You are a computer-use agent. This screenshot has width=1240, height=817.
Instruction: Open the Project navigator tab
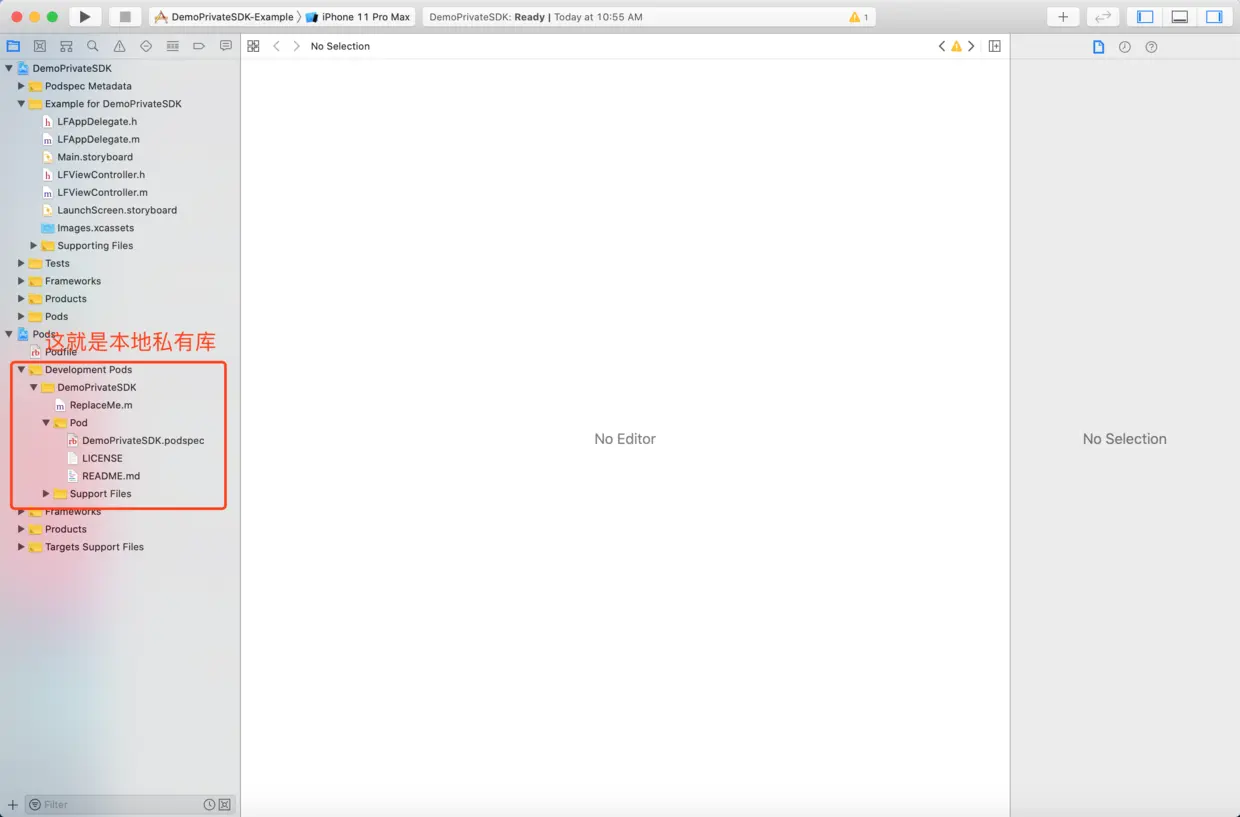coord(13,46)
